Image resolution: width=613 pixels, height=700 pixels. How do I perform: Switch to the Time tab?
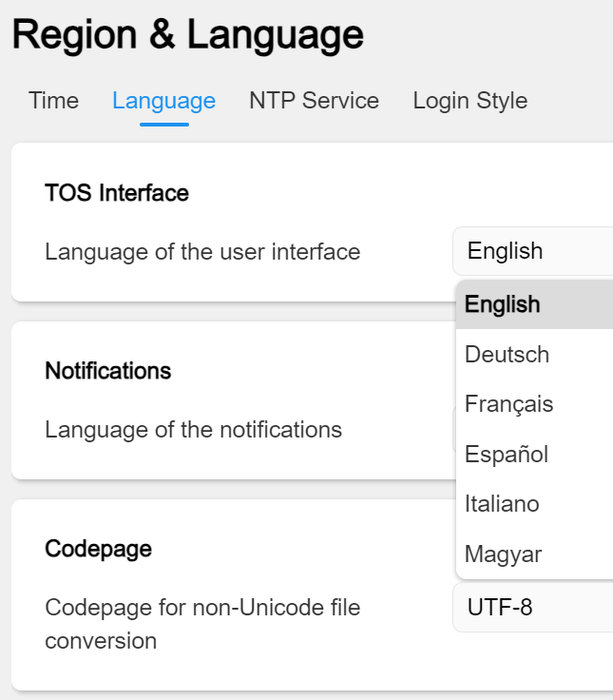coord(53,101)
